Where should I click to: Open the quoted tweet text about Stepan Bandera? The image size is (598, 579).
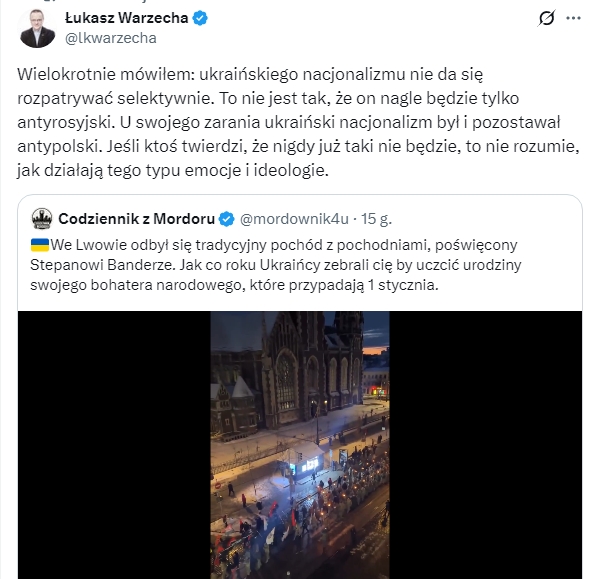[x=275, y=265]
